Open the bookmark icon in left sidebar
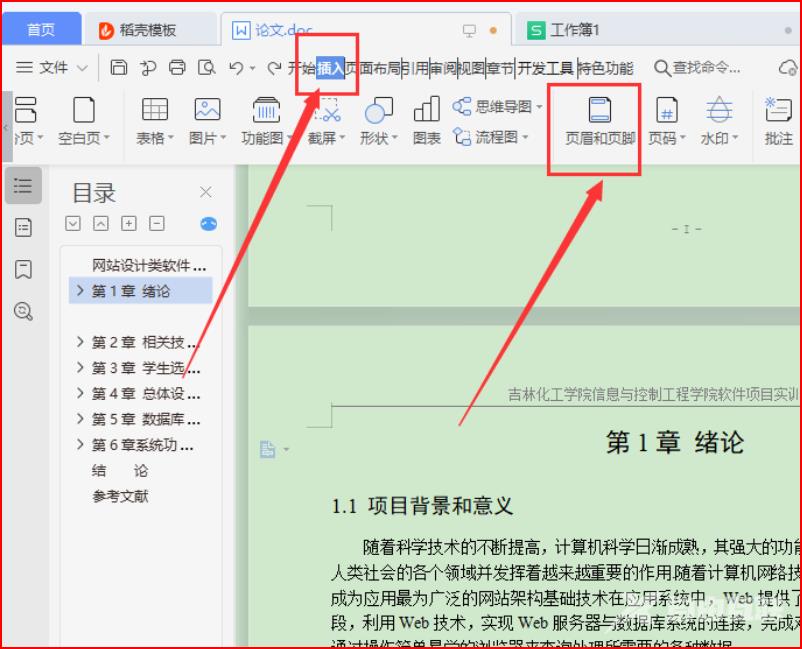This screenshot has height=649, width=802. tap(23, 269)
